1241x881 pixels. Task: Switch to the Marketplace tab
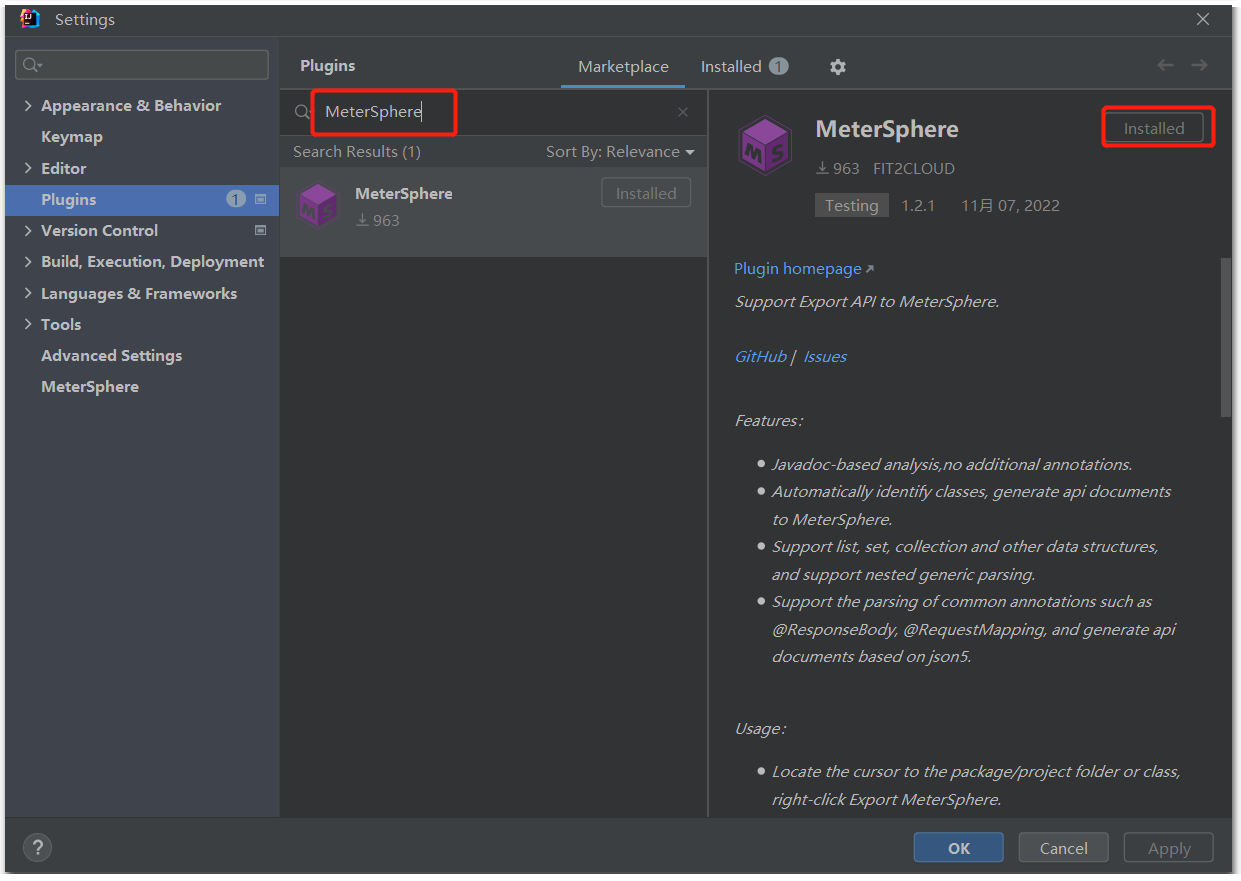pos(623,67)
